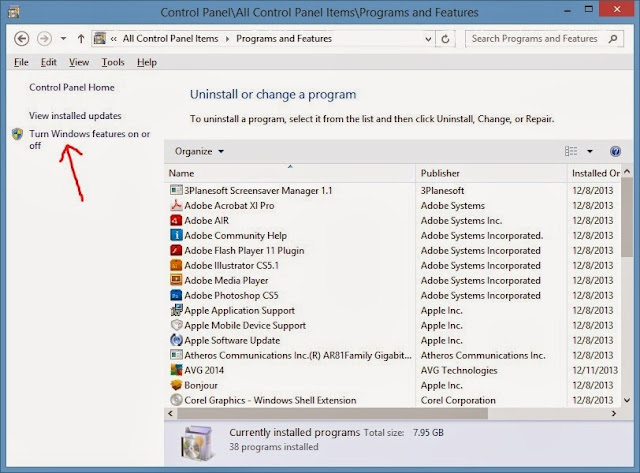Open Turn Windows features on or off
This screenshot has width=640, height=473.
(x=89, y=140)
